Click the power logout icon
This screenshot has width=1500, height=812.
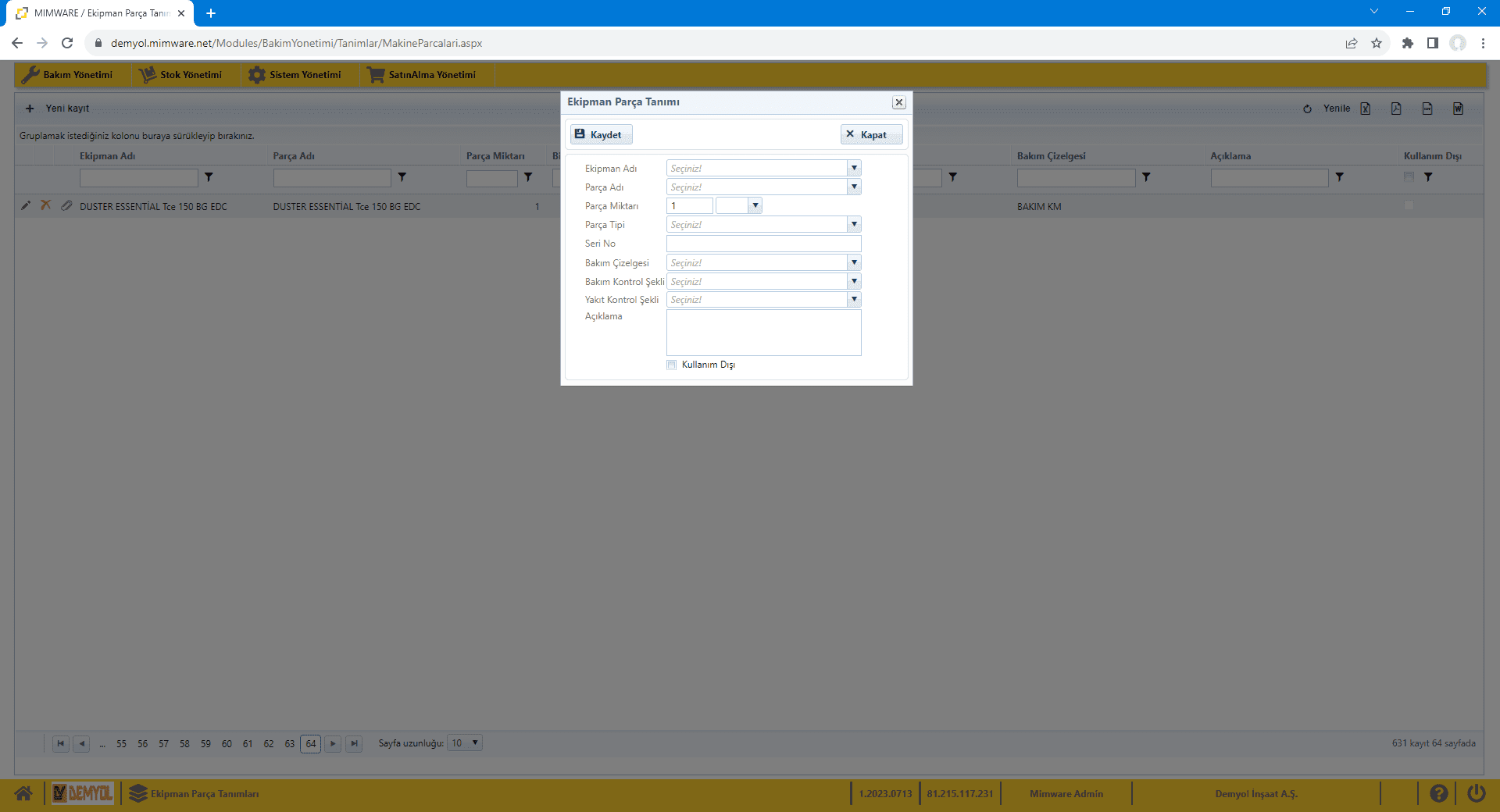click(x=1476, y=794)
